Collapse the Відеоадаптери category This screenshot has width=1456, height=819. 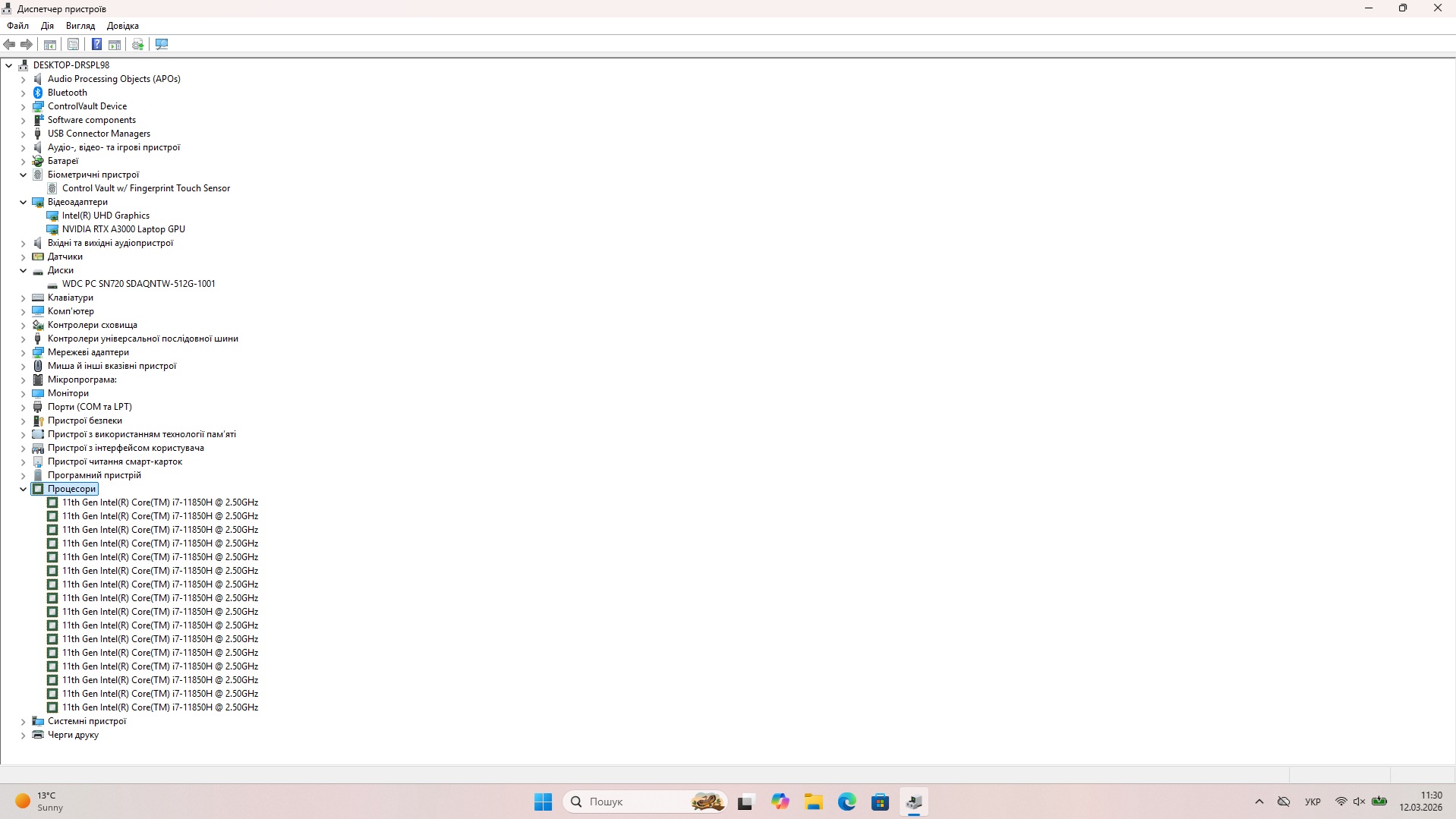point(23,202)
